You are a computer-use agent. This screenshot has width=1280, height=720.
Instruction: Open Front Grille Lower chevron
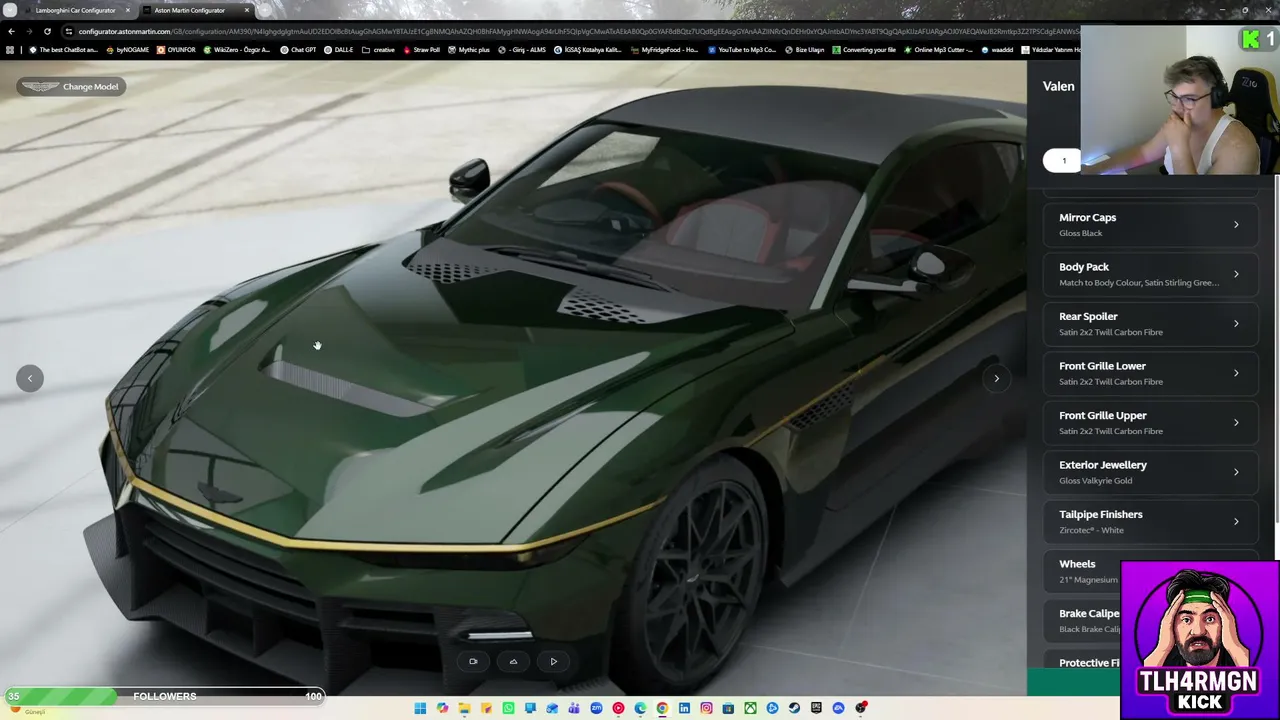[1236, 373]
